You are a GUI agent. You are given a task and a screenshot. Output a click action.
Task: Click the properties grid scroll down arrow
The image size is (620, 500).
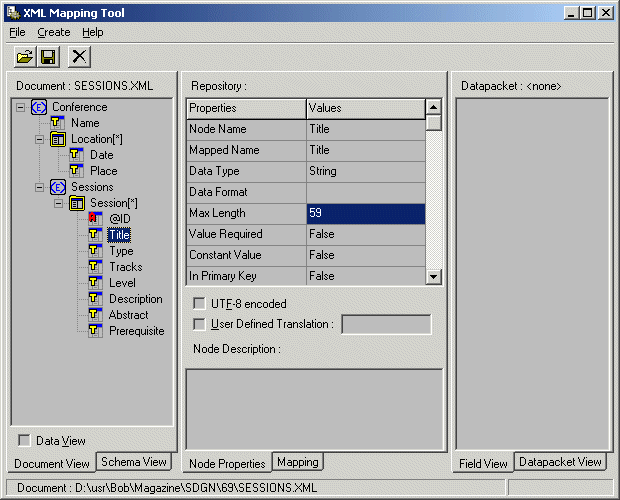pos(434,277)
